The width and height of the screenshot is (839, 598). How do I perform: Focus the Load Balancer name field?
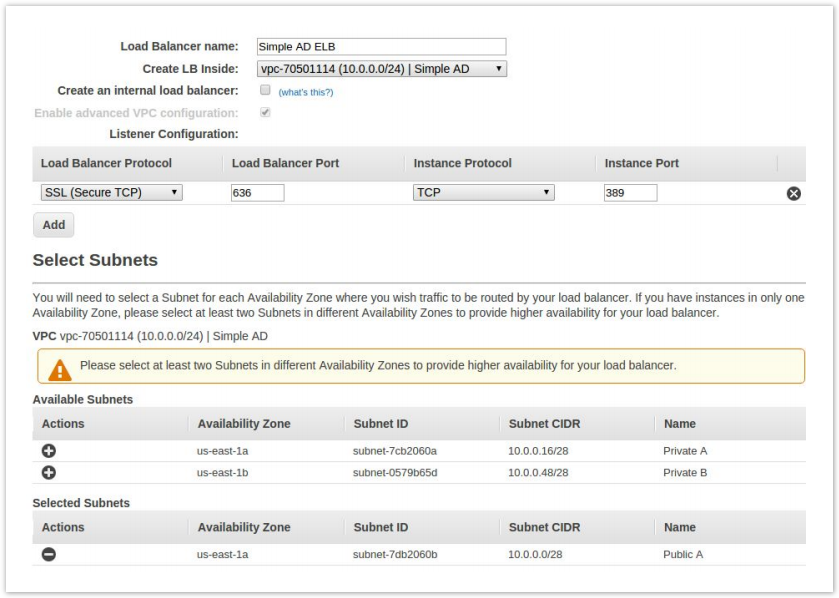coord(381,47)
